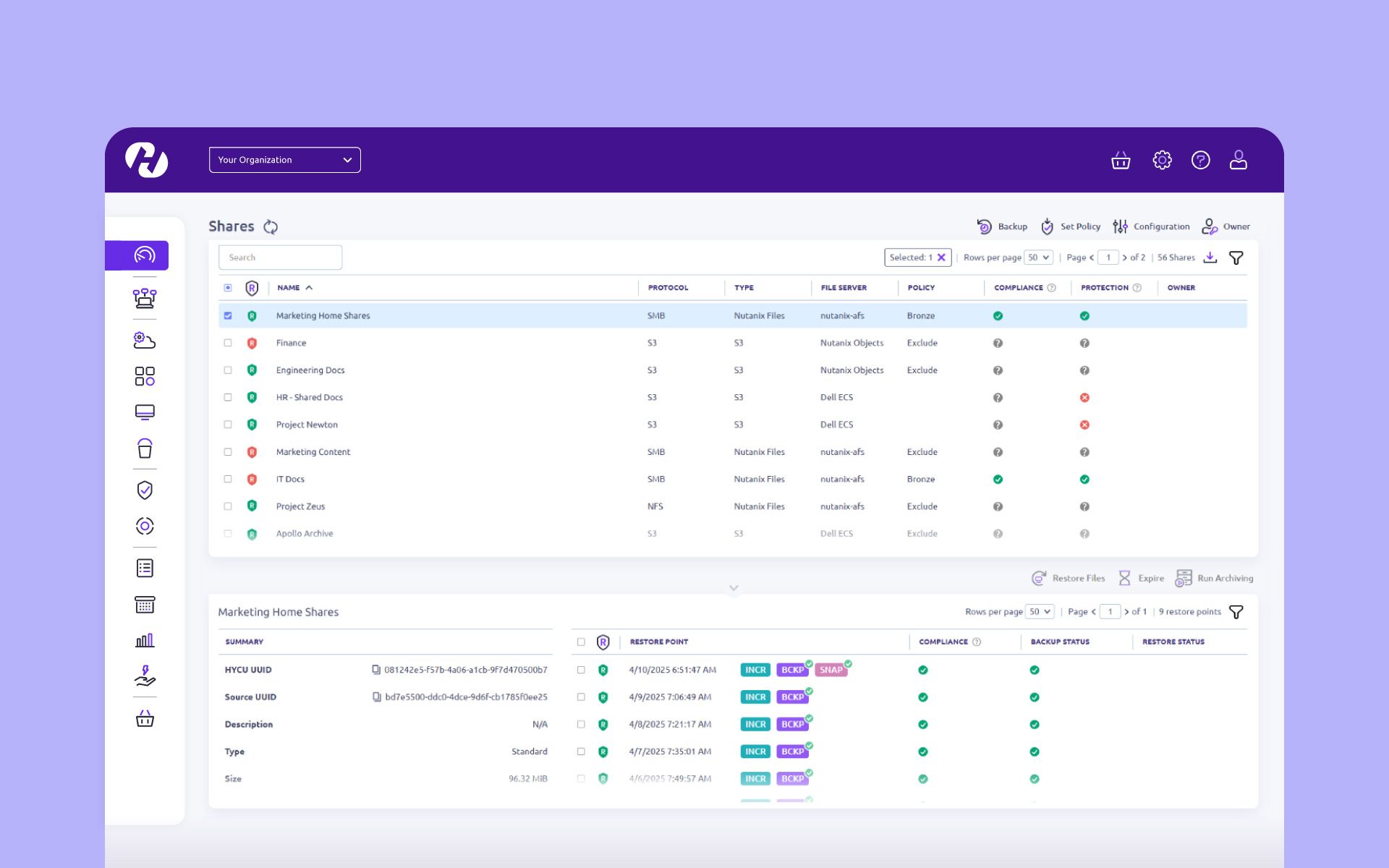Open the shield policies sidebar icon

[x=145, y=490]
